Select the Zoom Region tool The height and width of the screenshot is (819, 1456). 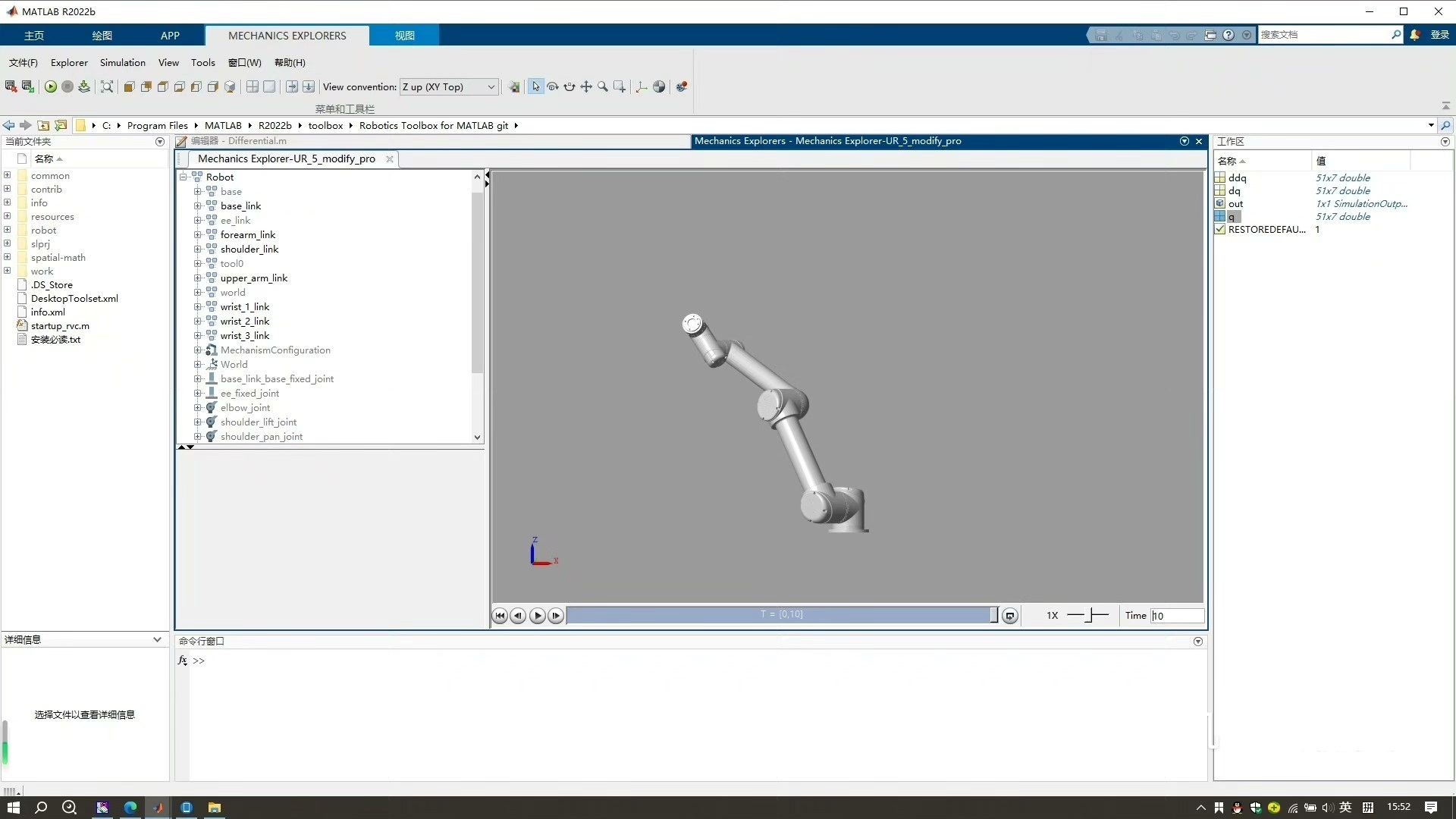point(620,87)
